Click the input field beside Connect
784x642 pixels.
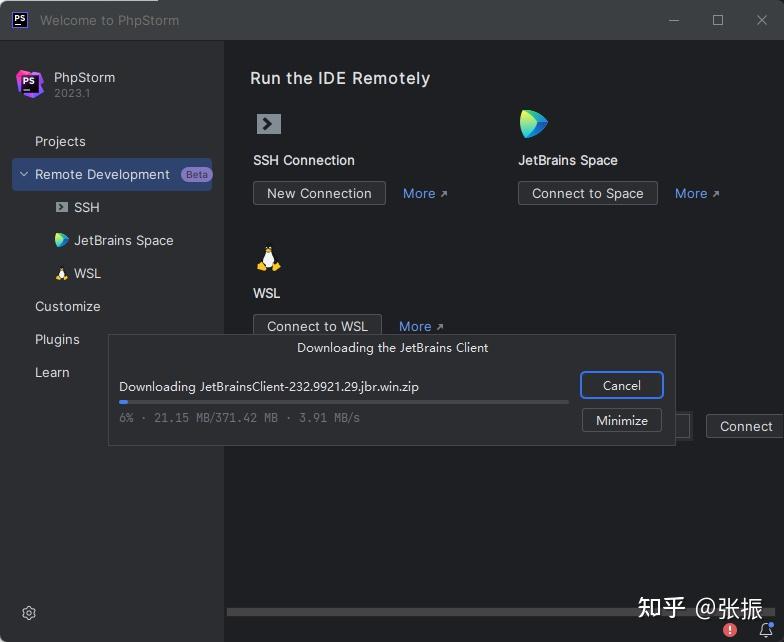pyautogui.click(x=684, y=426)
